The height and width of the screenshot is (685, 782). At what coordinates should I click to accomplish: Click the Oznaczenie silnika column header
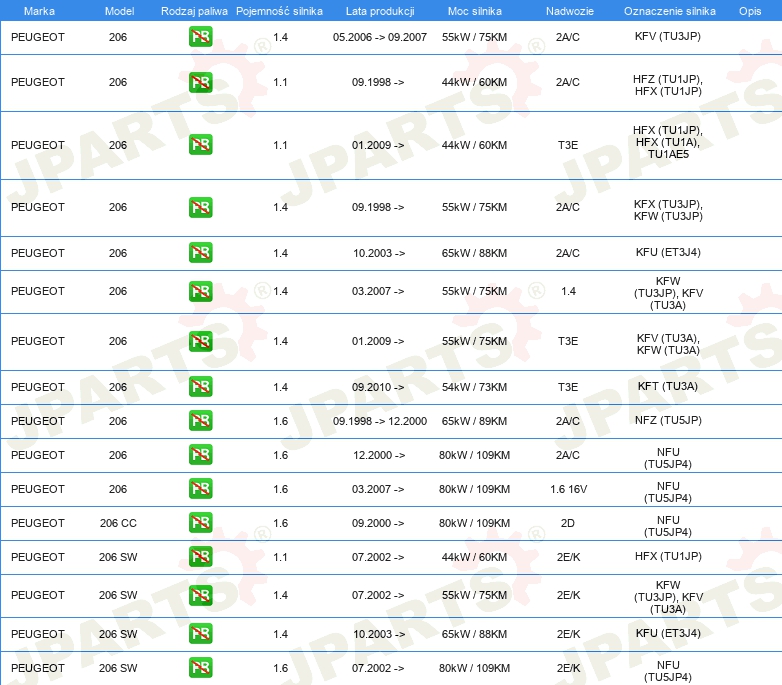pos(668,10)
